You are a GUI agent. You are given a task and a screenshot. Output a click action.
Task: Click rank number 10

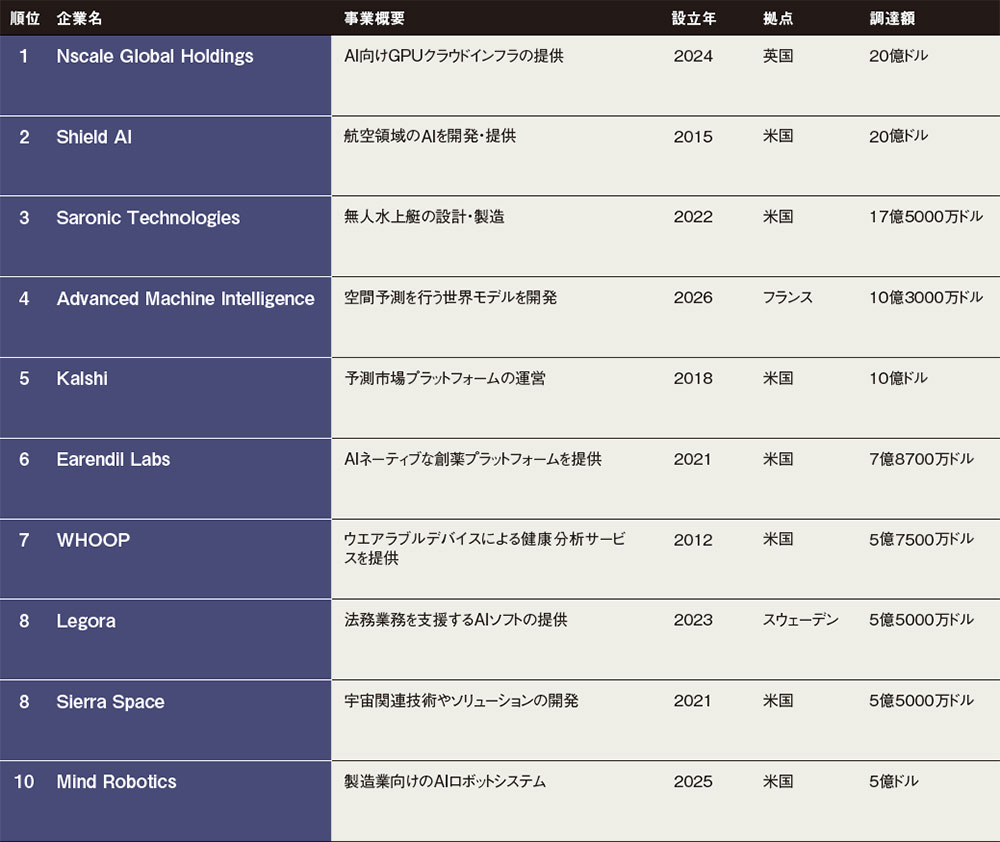coord(24,782)
